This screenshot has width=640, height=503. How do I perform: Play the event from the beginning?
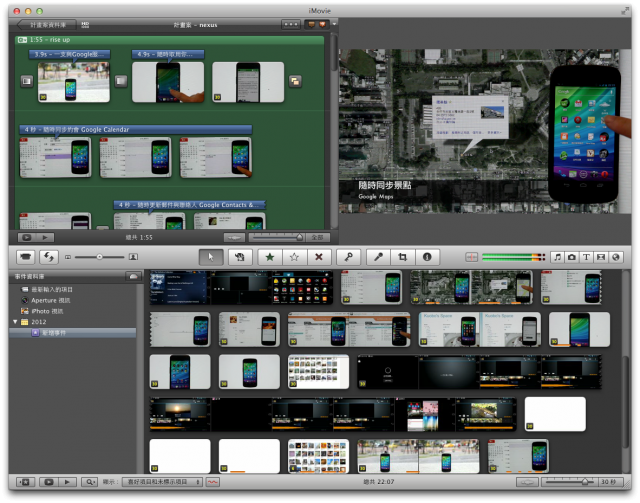coord(67,482)
